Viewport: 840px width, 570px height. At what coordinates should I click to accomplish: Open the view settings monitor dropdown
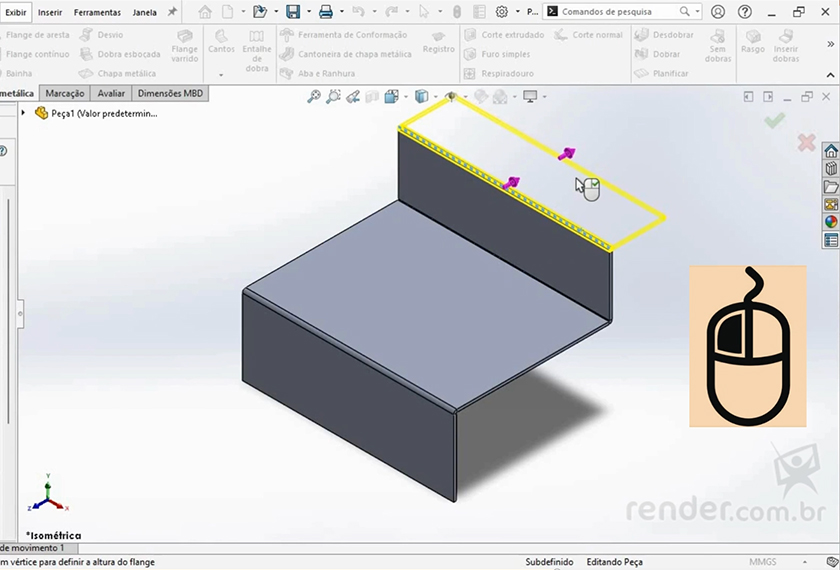click(x=543, y=97)
